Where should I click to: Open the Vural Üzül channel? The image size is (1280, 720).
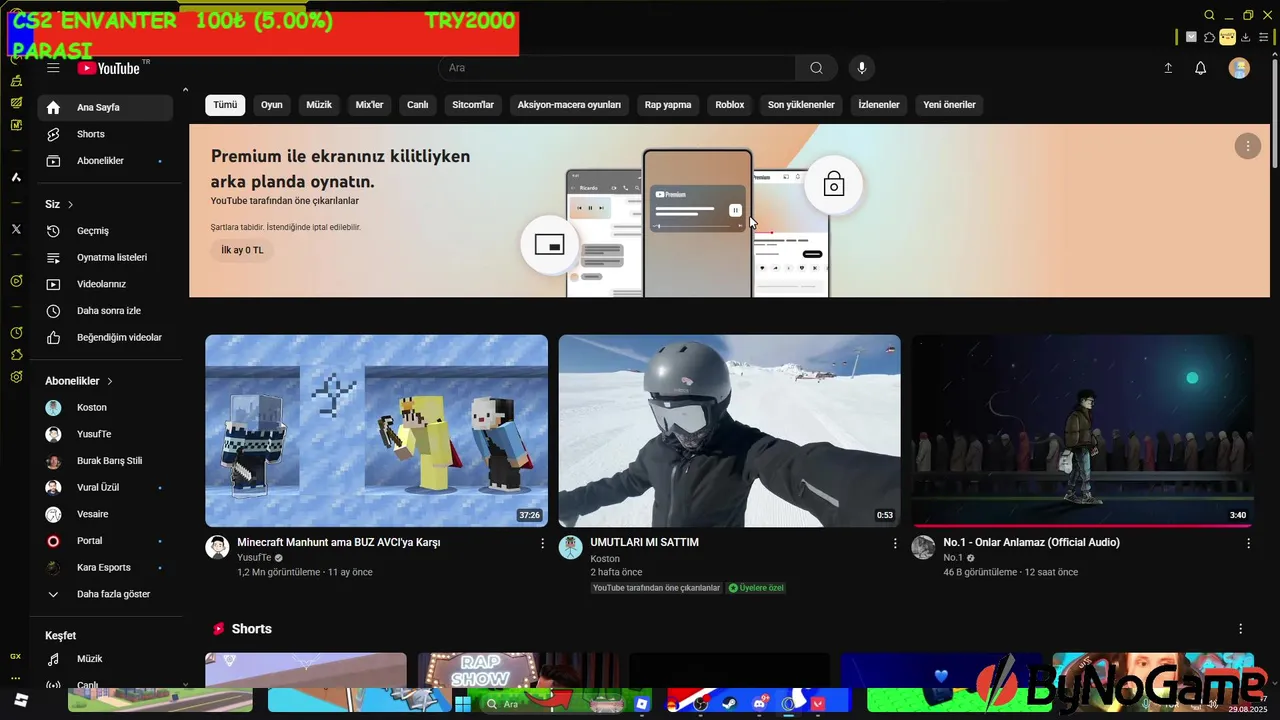[x=105, y=488]
